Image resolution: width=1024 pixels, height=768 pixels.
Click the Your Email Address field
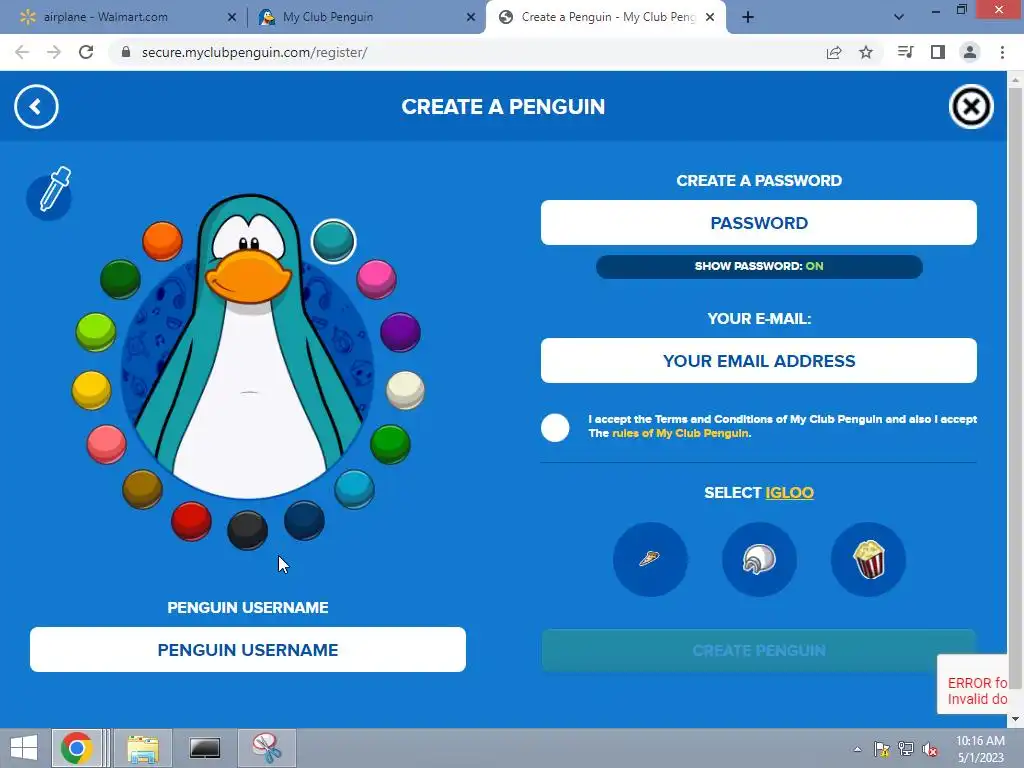759,360
